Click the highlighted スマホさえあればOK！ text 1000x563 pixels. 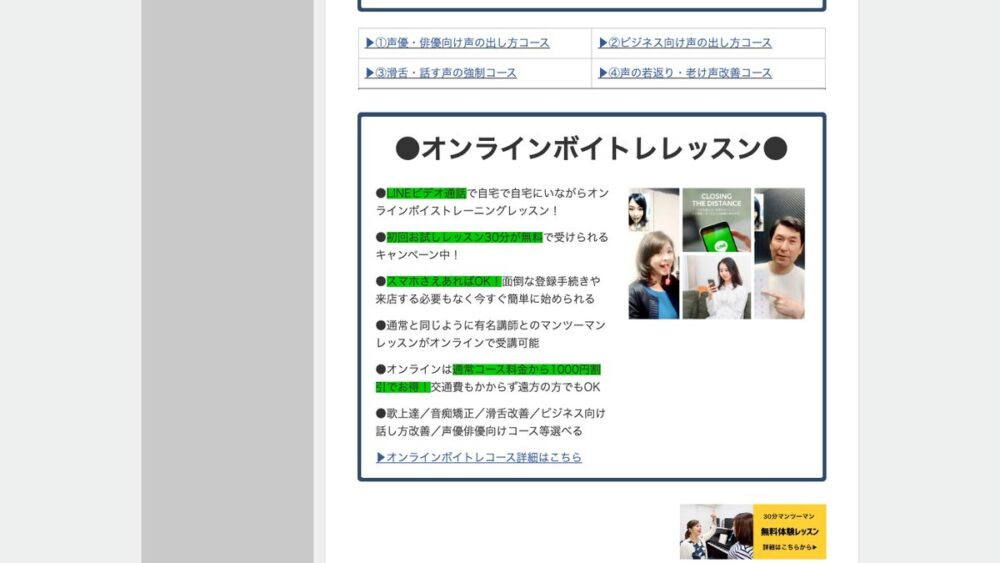point(444,281)
